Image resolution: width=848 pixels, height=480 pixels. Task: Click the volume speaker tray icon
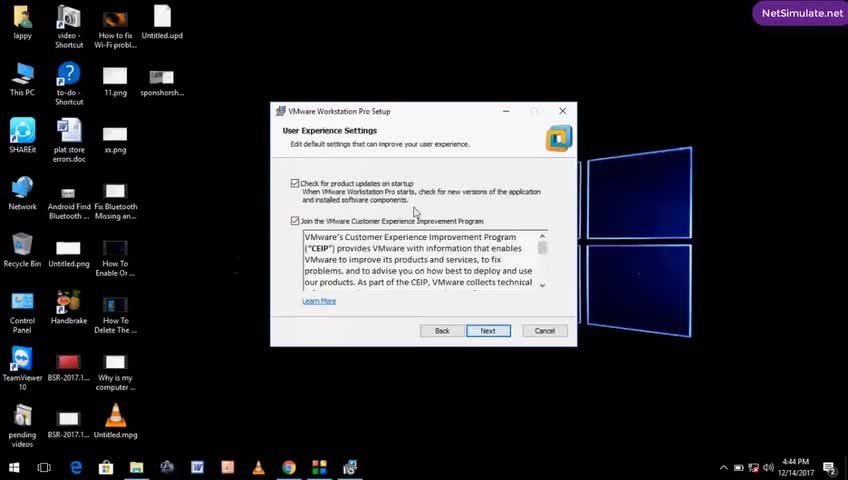(768, 468)
